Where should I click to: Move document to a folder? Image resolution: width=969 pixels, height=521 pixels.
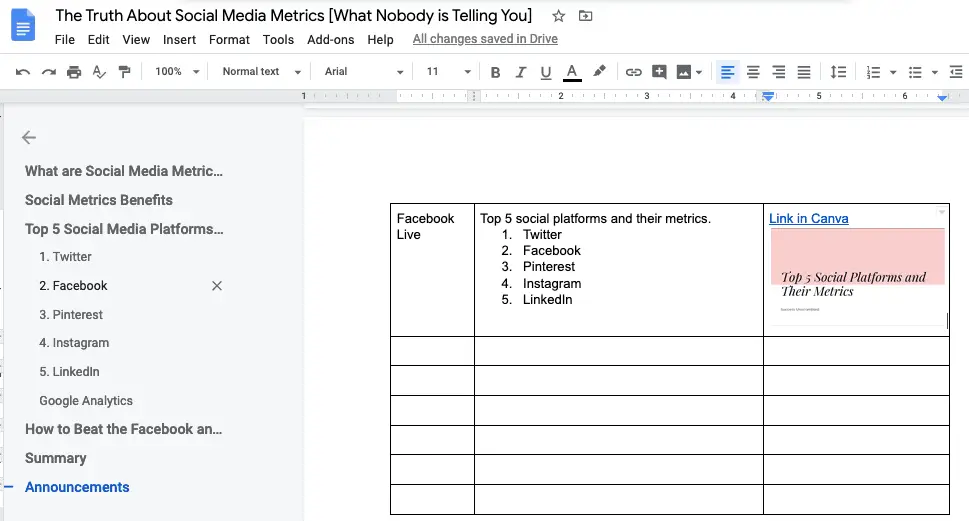[x=585, y=16]
